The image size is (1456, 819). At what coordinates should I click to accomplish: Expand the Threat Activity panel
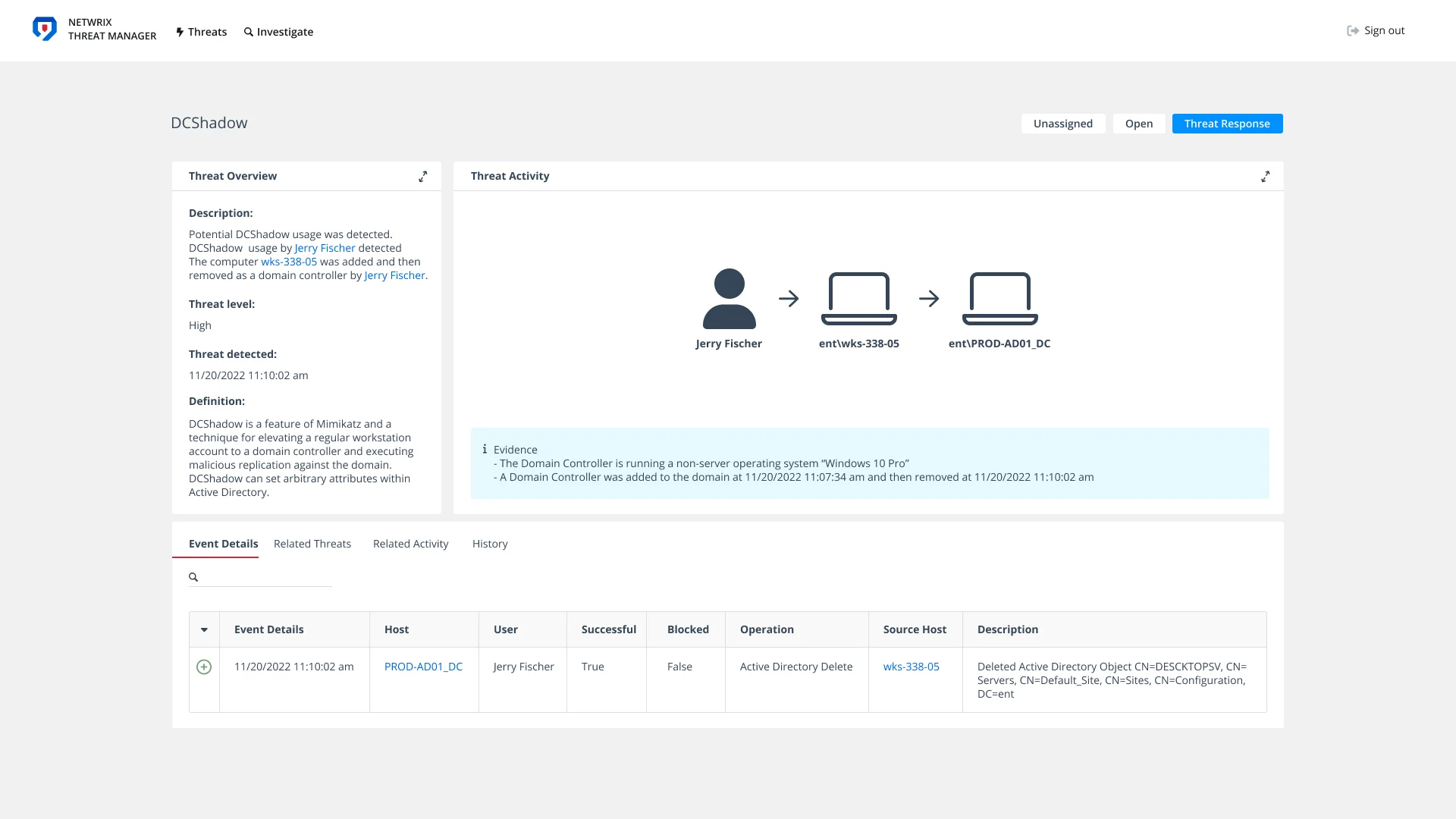[x=1265, y=176]
